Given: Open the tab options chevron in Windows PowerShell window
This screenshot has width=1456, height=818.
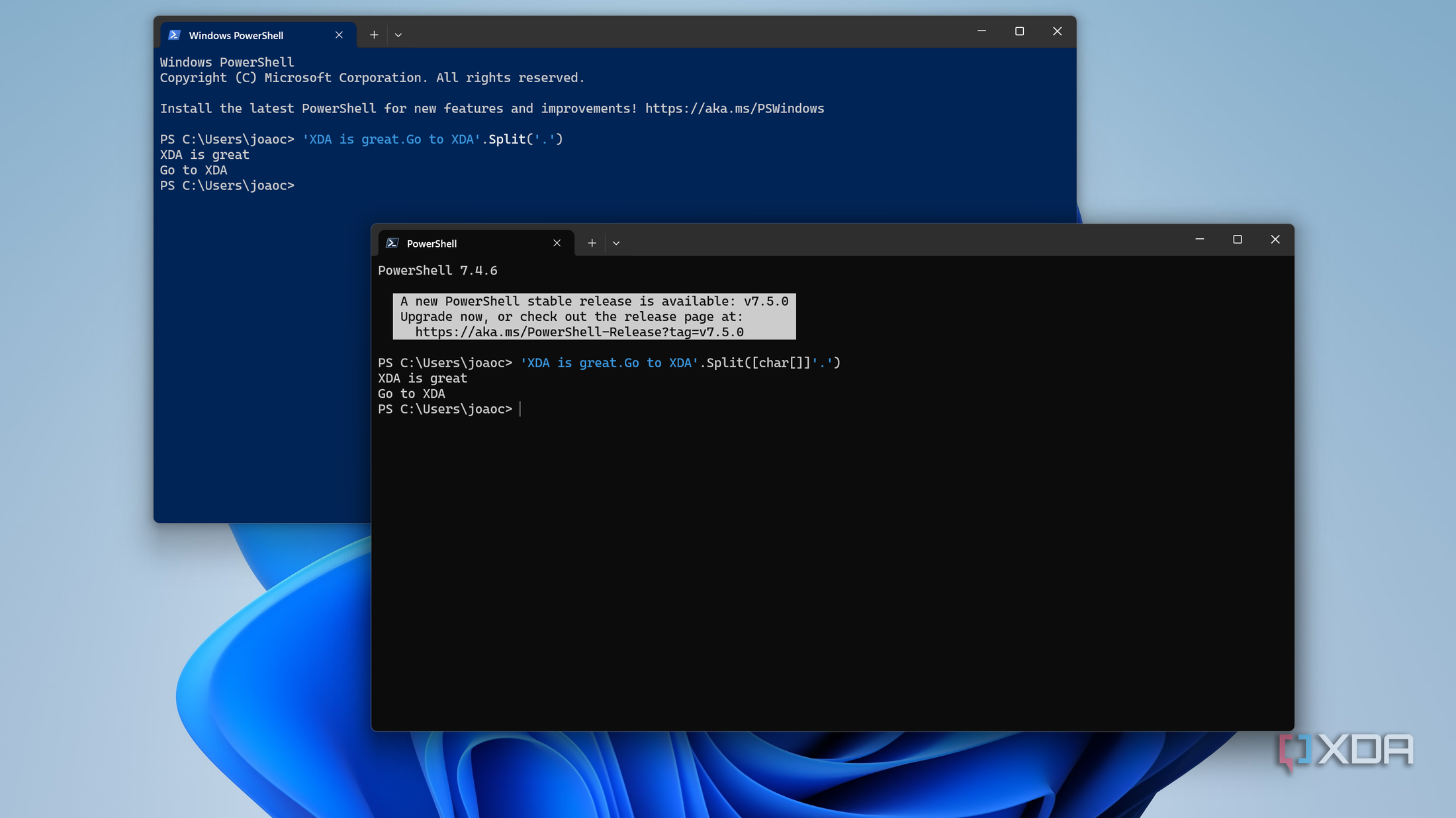Looking at the screenshot, I should 398,34.
